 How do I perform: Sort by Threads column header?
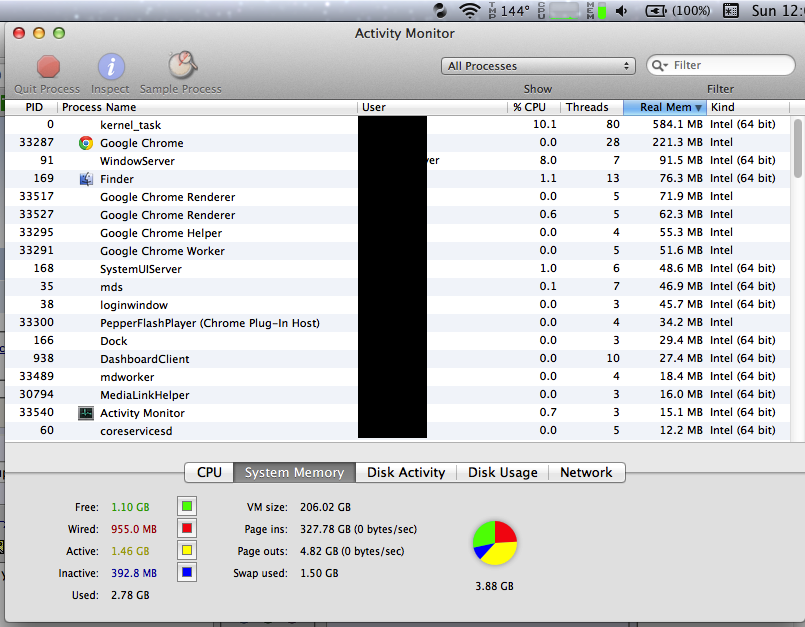point(591,107)
